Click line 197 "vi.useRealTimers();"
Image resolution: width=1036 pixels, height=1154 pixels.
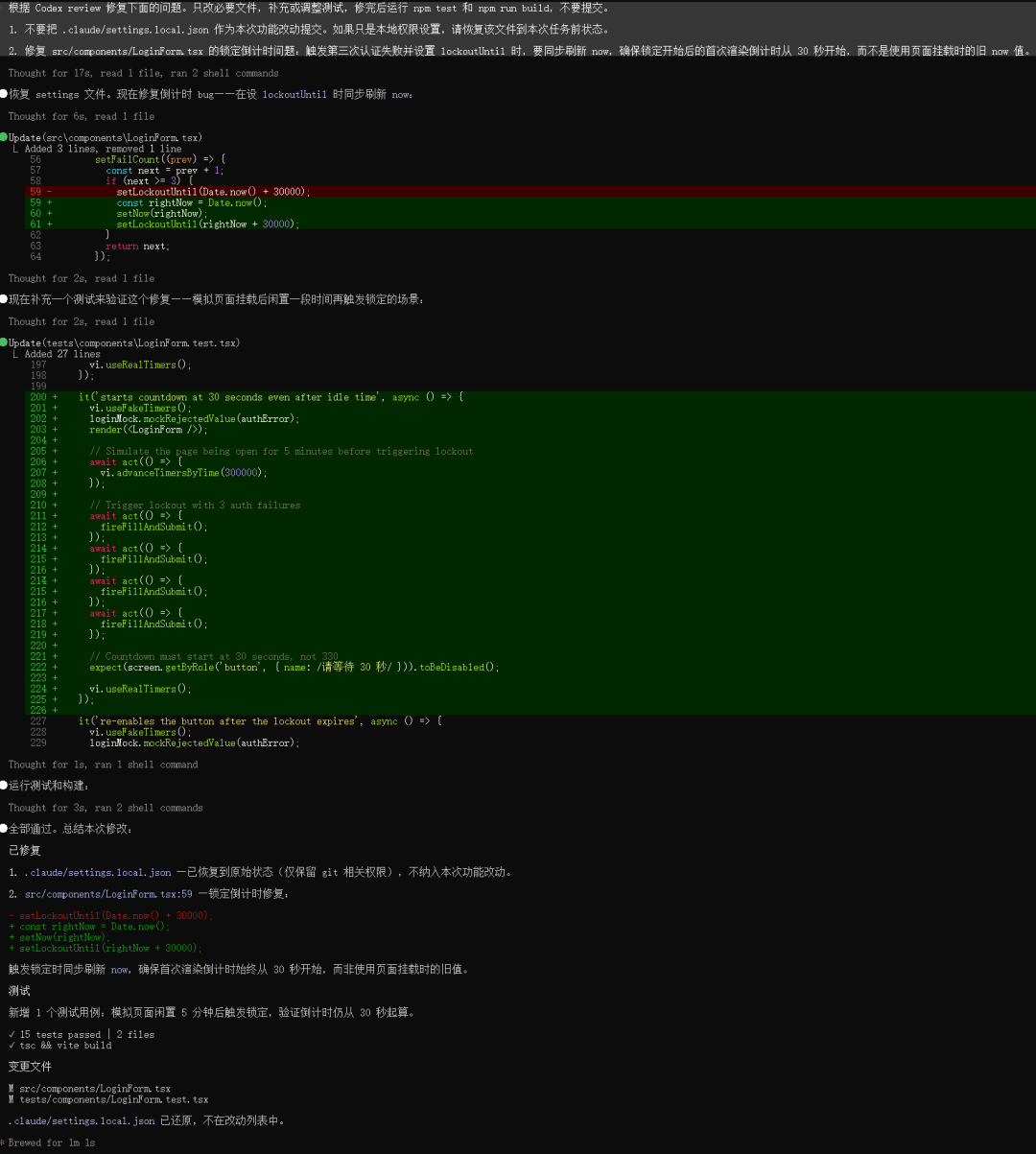(x=140, y=365)
